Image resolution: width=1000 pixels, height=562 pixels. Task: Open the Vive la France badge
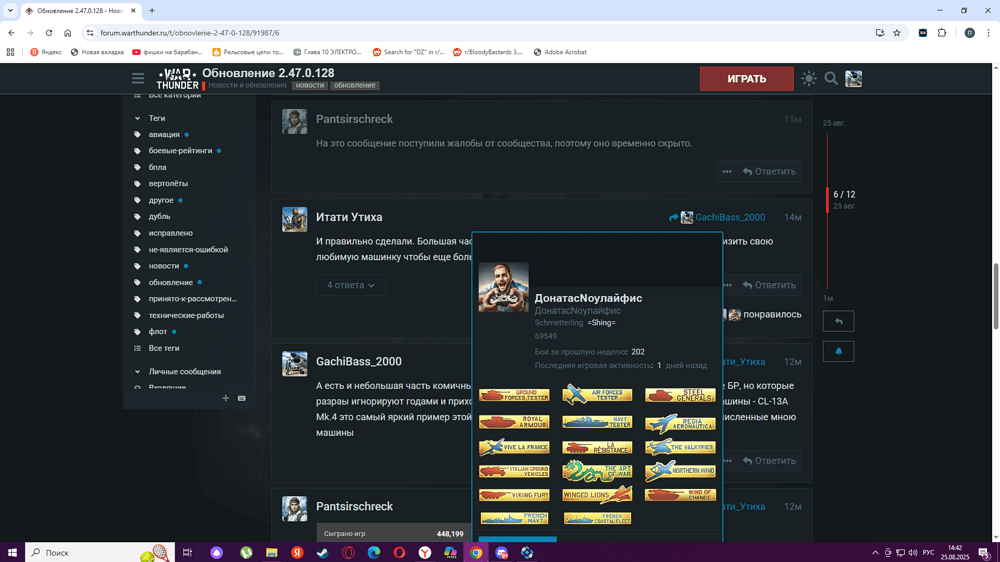click(x=514, y=447)
